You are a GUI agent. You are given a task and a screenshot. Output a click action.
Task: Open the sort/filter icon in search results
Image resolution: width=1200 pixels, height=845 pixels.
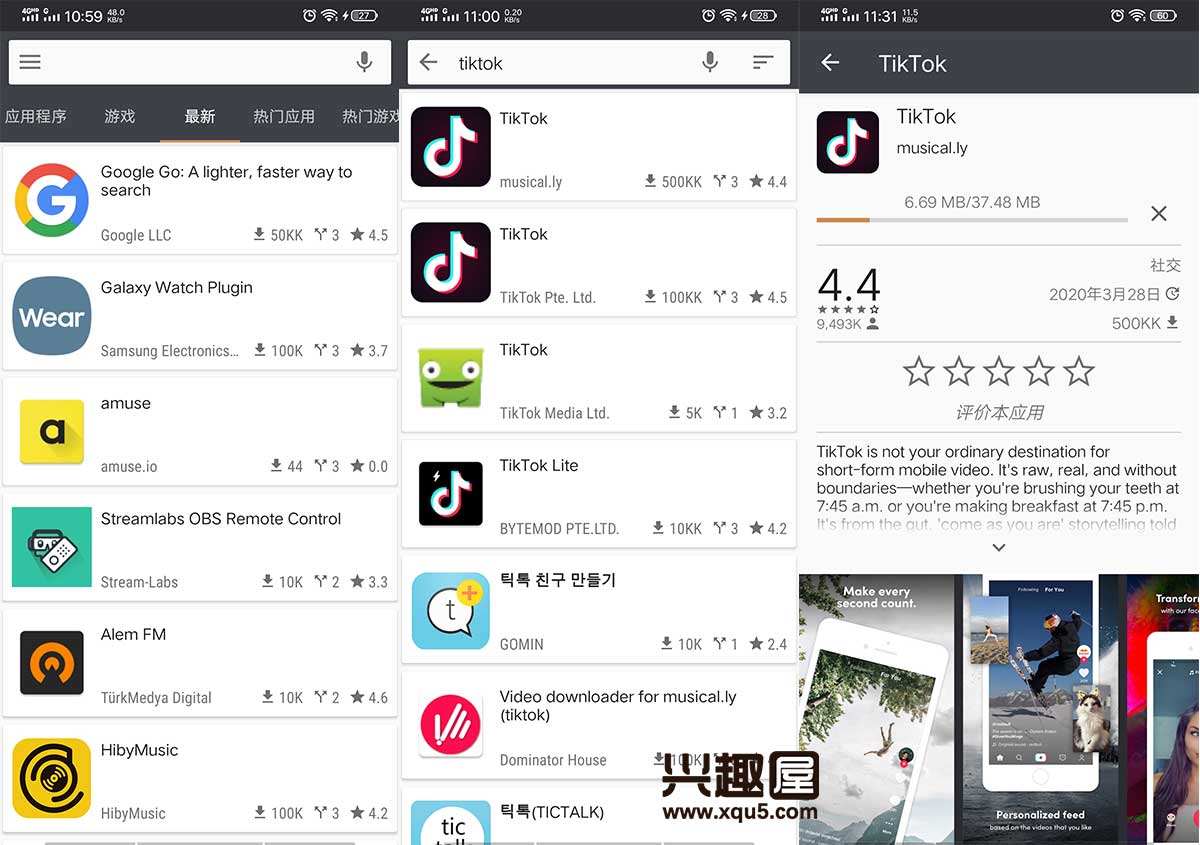763,62
